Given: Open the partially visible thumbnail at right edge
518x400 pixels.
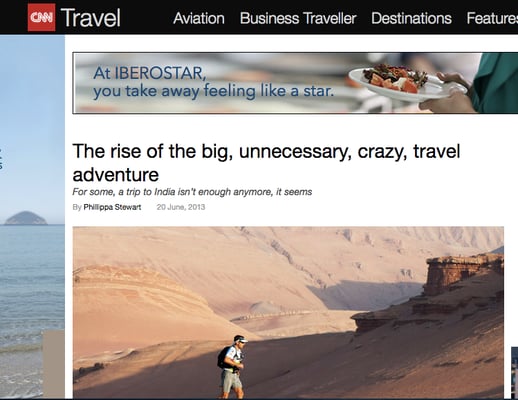Looking at the screenshot, I should click(514, 372).
